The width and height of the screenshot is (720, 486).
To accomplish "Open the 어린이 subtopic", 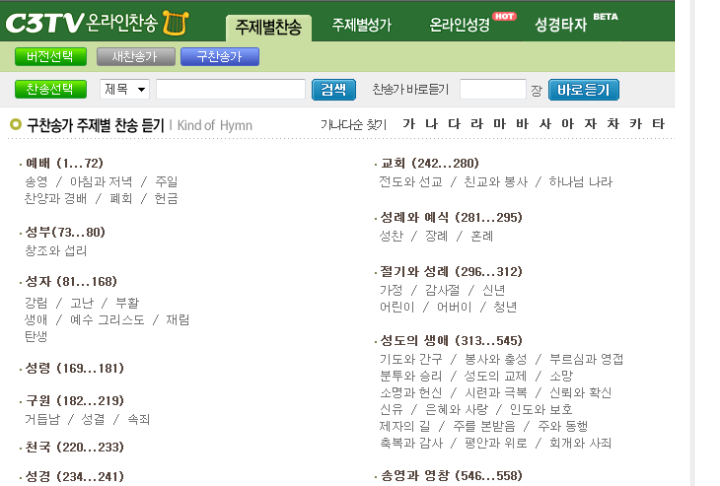I will pos(397,307).
